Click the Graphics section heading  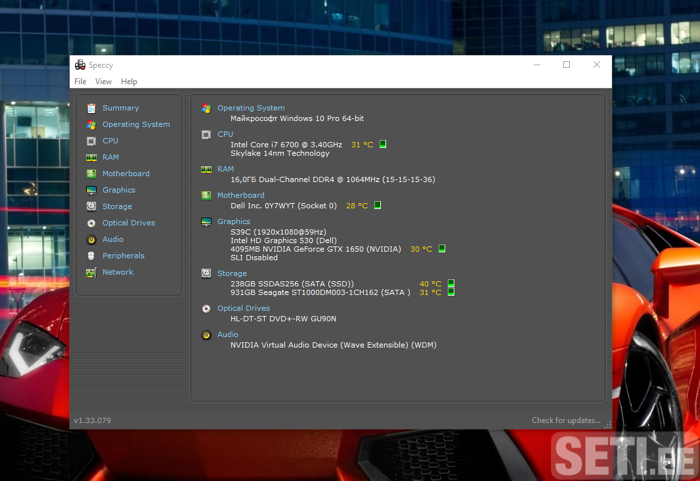click(233, 222)
